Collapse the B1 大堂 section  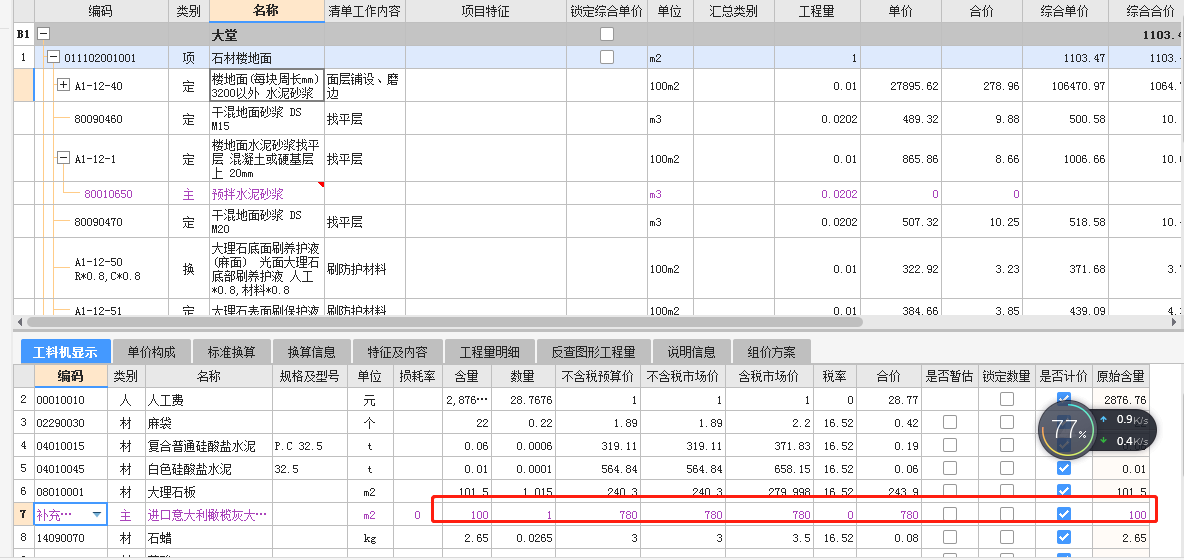tap(44, 34)
